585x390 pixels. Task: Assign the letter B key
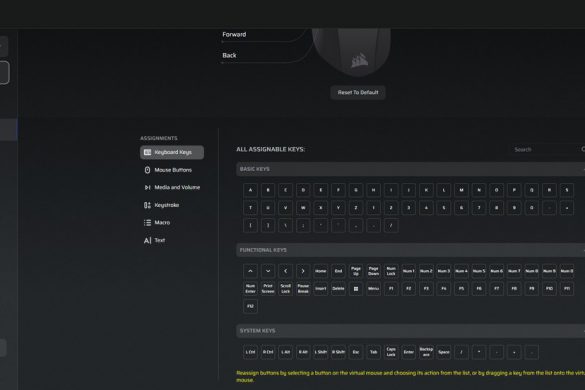(268, 190)
